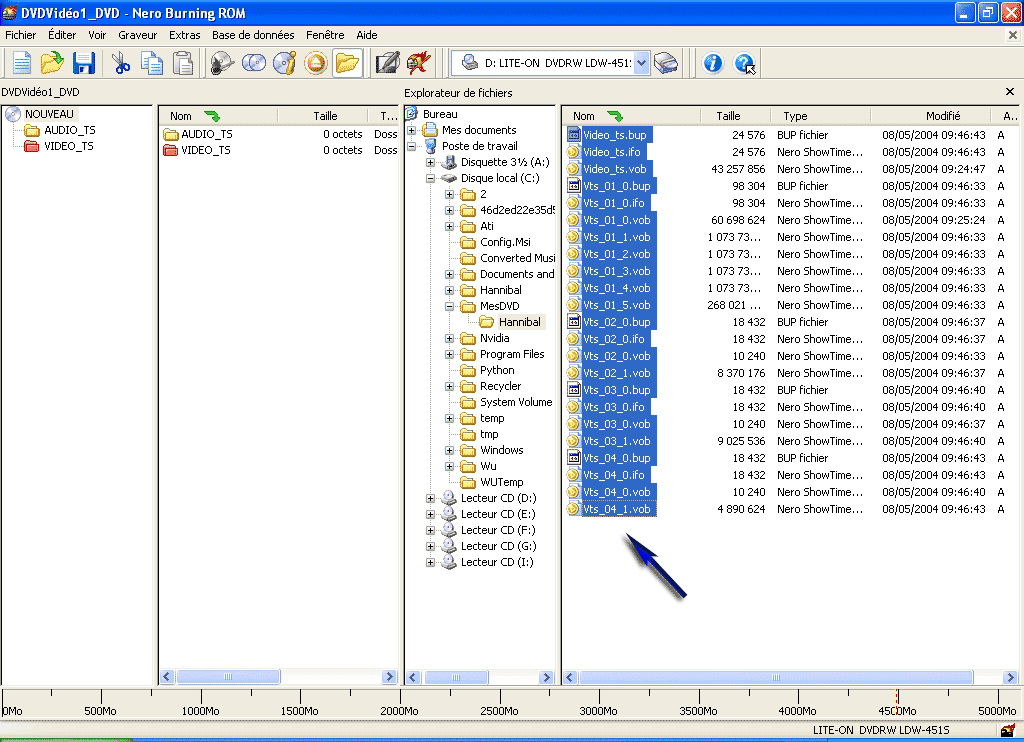Click the choose recorder drive icon
1024x742 pixels.
tap(665, 63)
